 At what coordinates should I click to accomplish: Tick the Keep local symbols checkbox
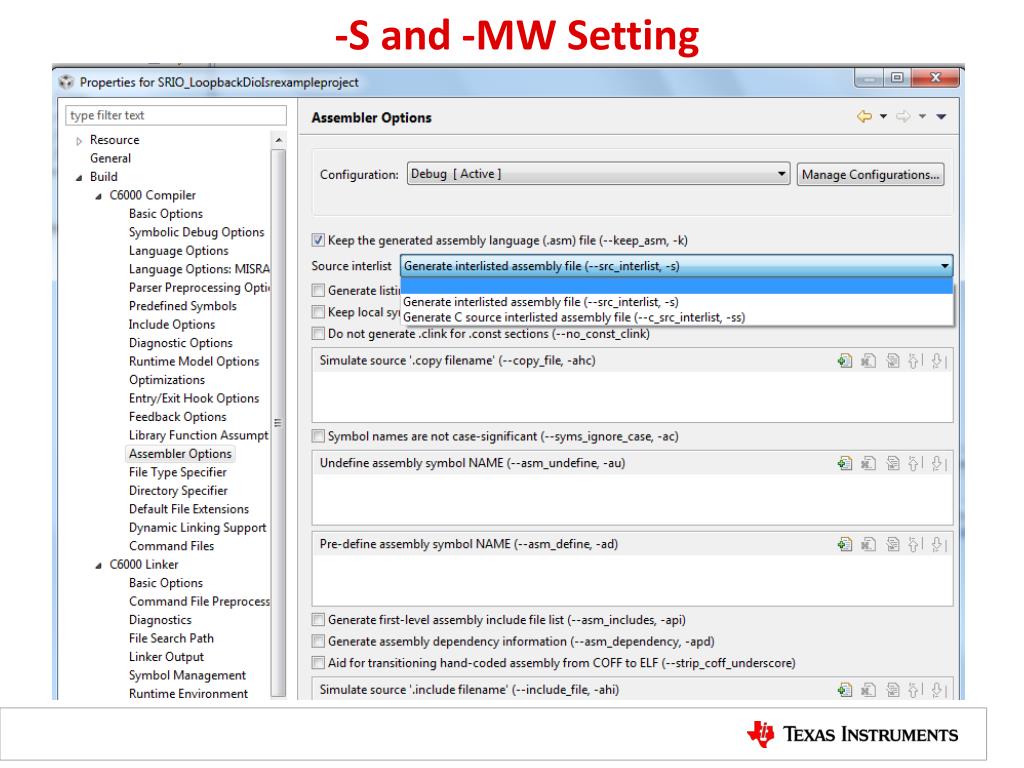tap(318, 312)
